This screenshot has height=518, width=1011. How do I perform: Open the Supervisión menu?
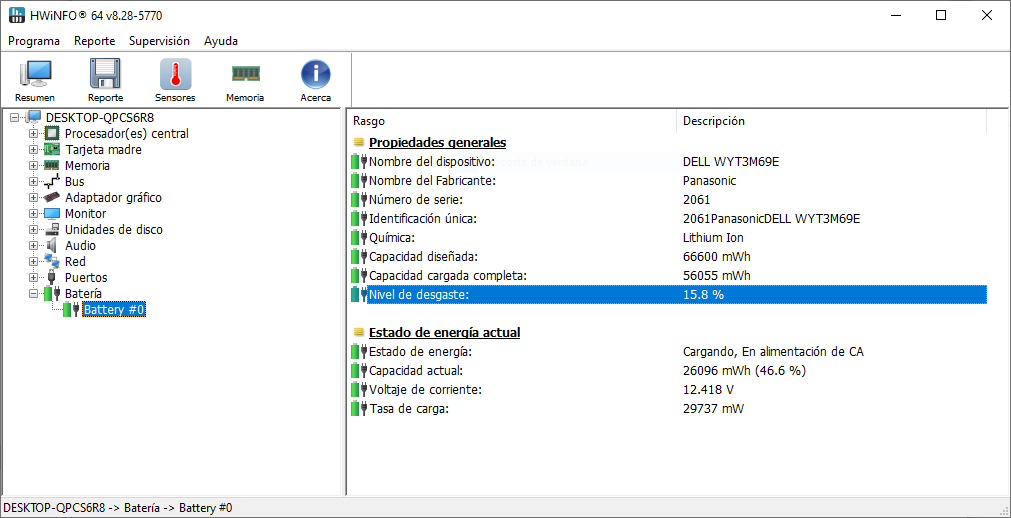(x=159, y=41)
